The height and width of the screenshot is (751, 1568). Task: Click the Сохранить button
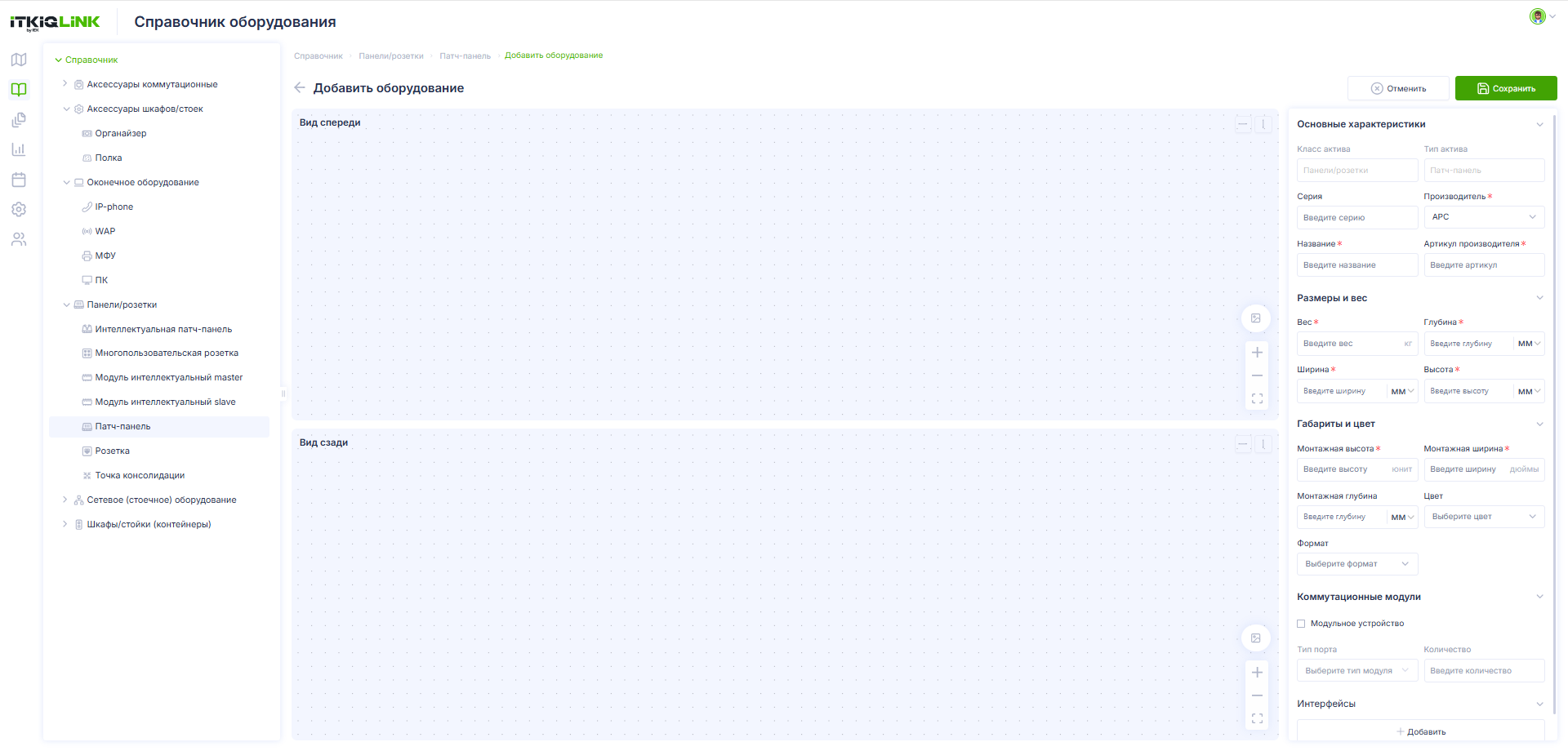click(x=1506, y=88)
